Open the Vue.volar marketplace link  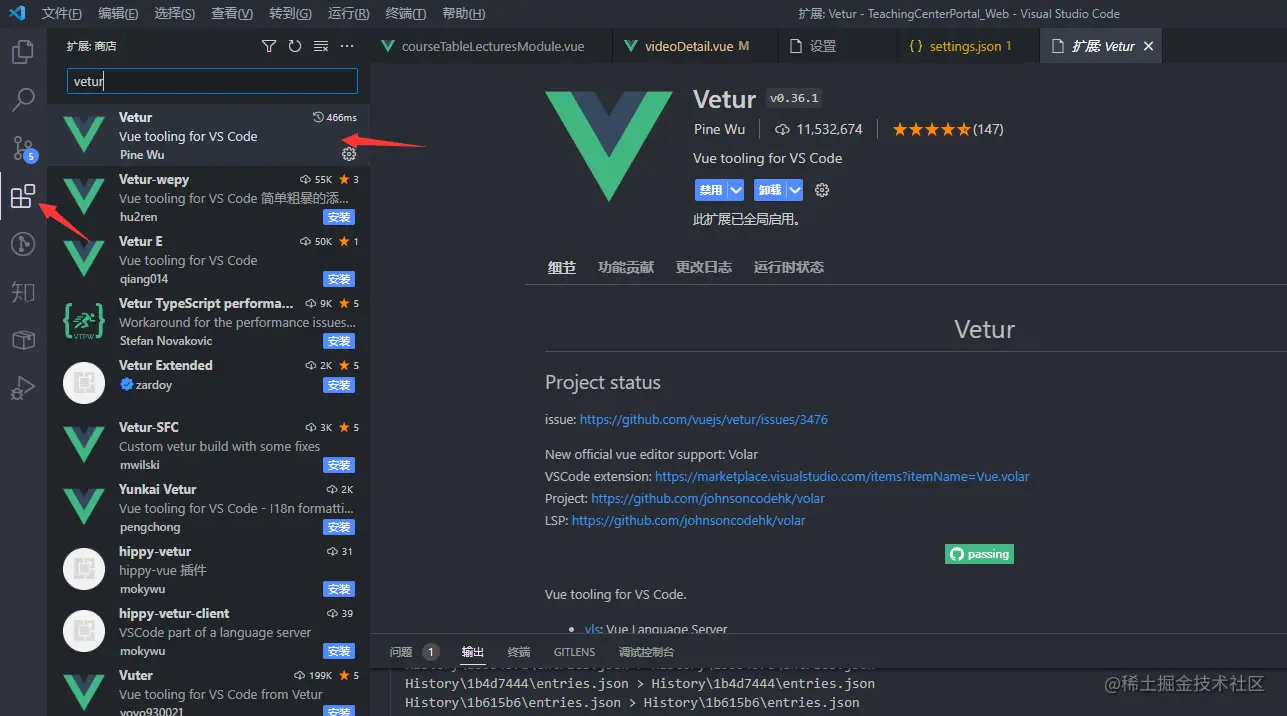[x=842, y=477]
